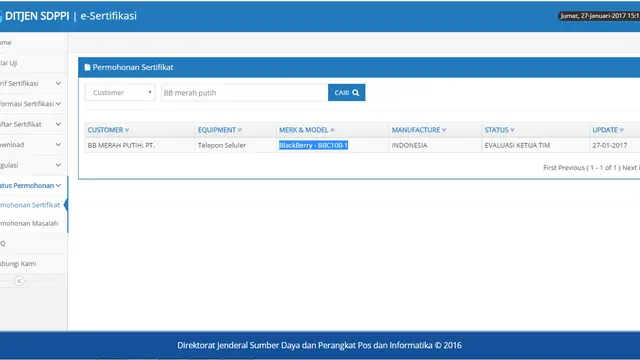Open the Balai Uji sidebar item
This screenshot has width=640, height=360.
33,63
